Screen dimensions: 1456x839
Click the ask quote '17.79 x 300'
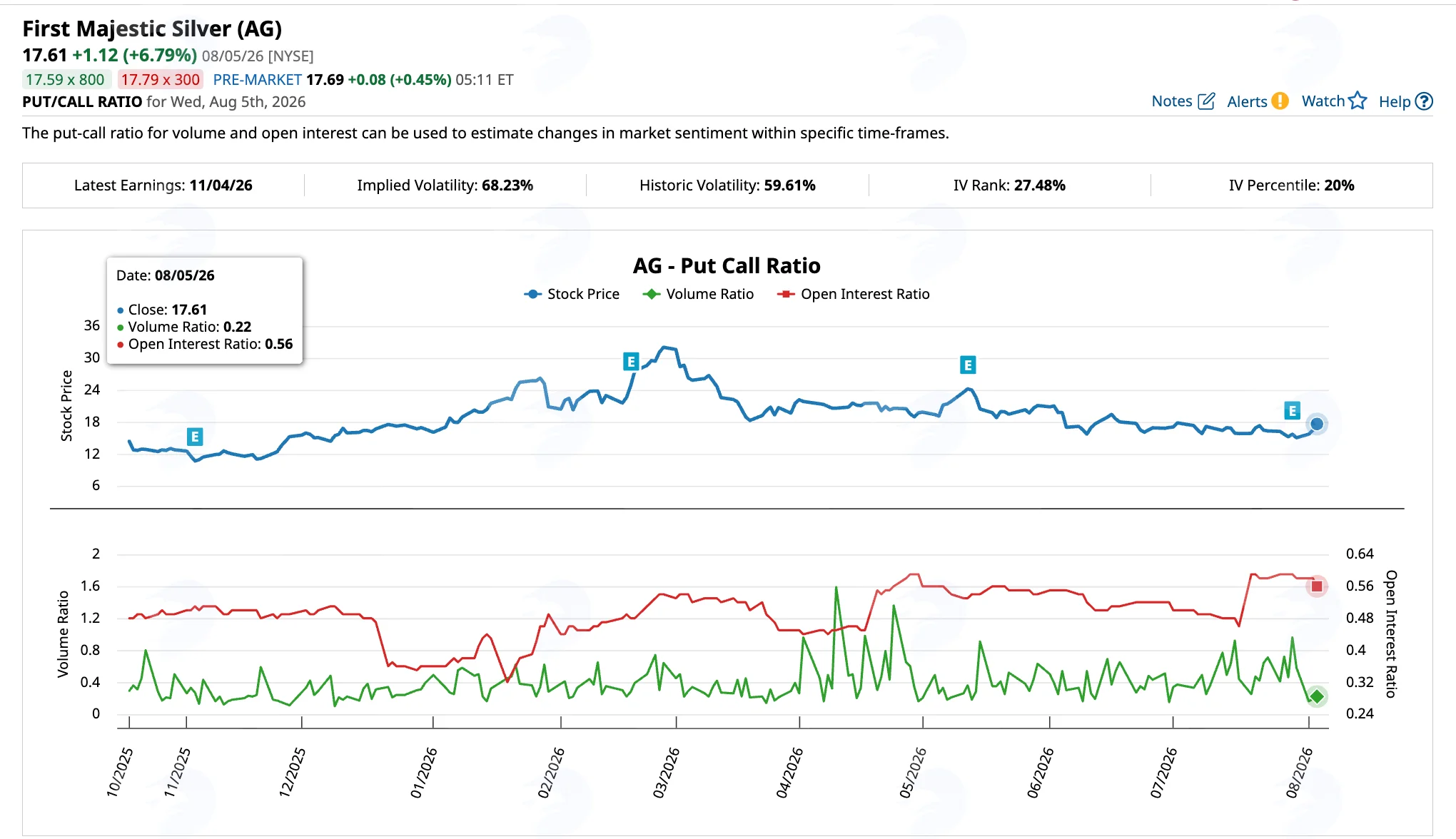pos(161,80)
